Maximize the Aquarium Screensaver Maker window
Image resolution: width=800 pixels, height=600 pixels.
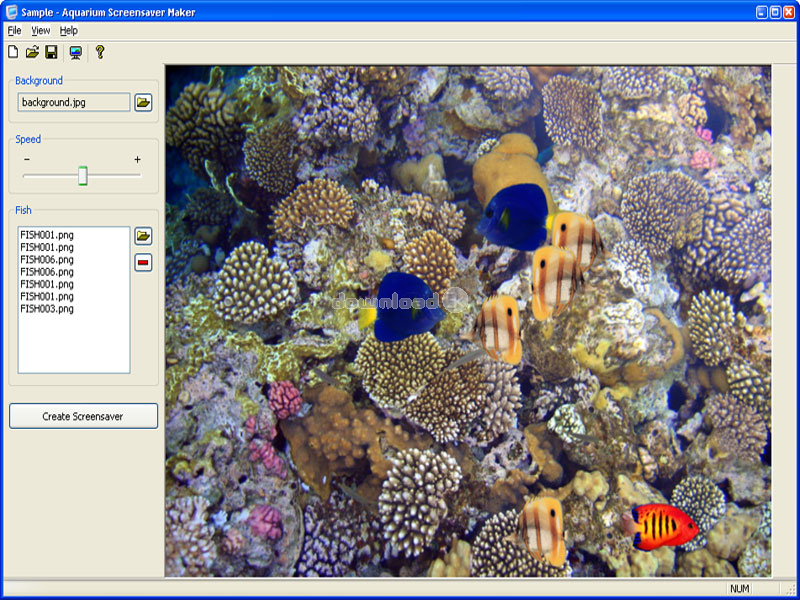774,12
